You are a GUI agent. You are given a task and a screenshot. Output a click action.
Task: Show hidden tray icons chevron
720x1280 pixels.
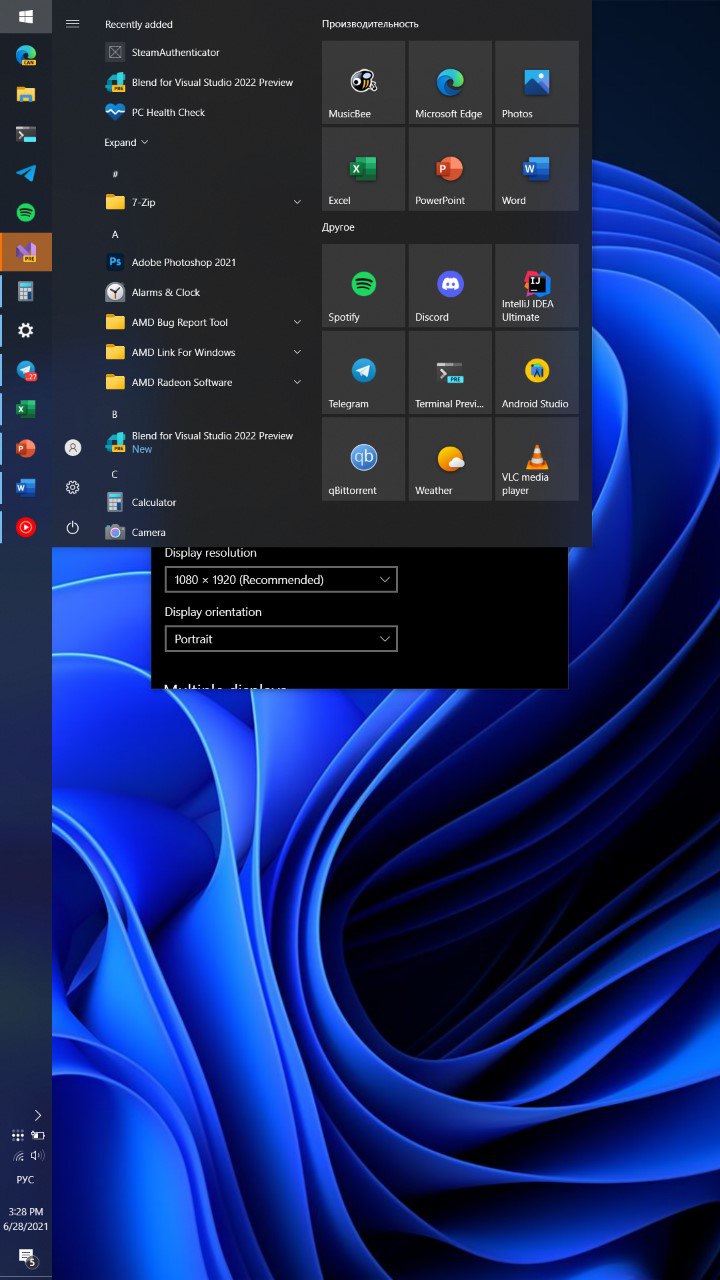pos(38,1115)
